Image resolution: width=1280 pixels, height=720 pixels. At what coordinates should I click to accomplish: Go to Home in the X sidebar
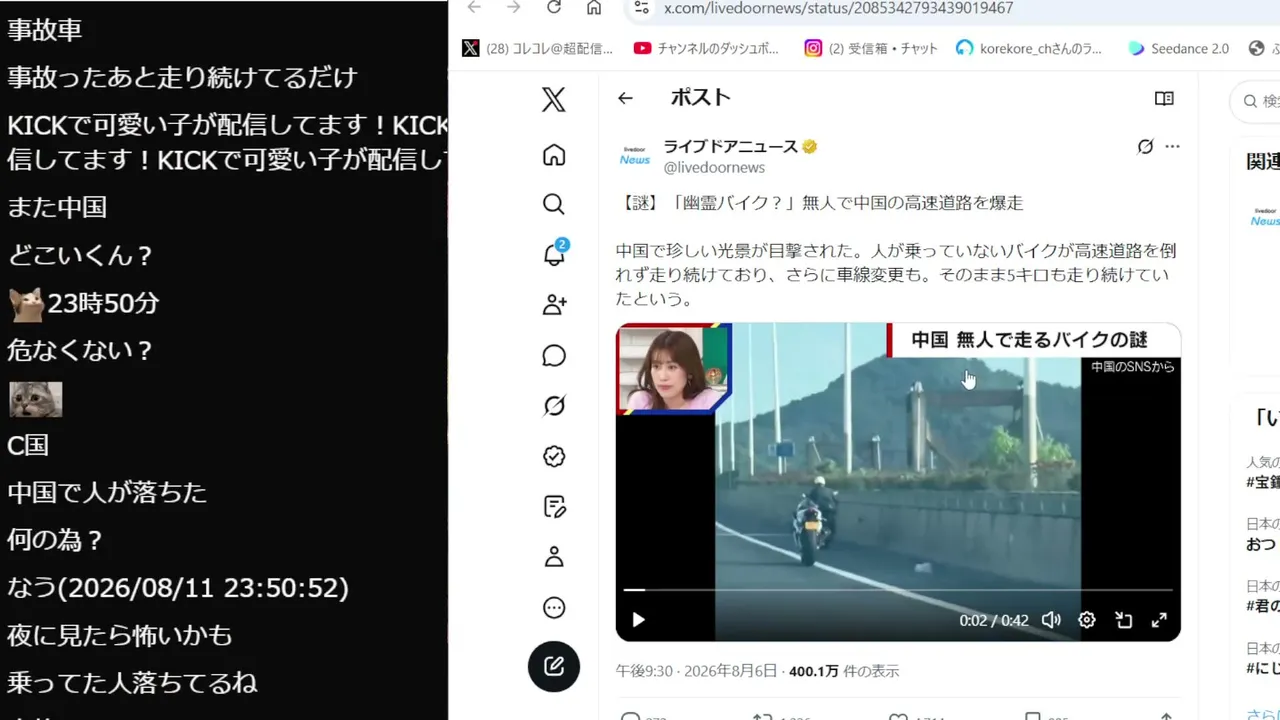554,155
